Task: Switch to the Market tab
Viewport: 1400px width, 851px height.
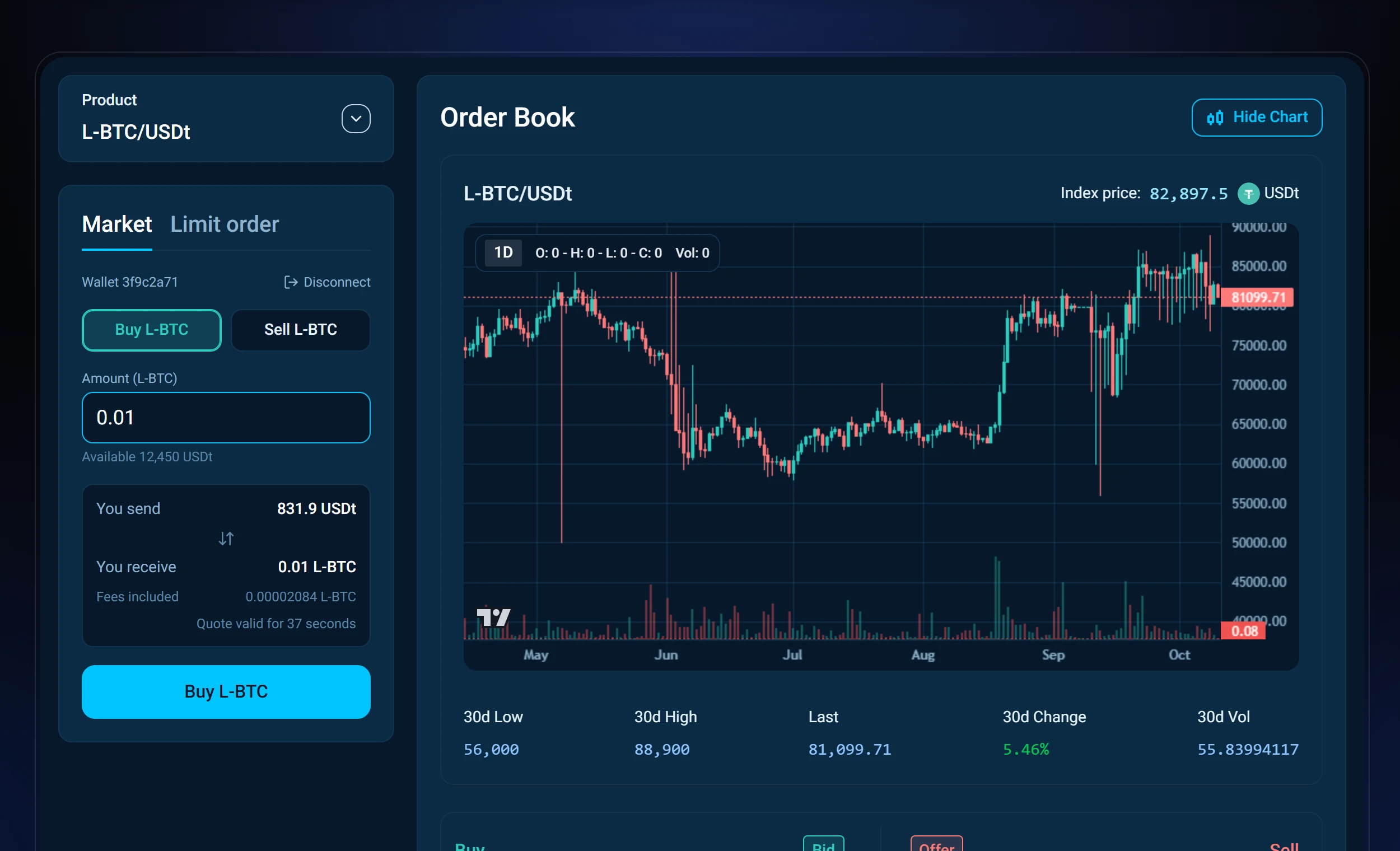Action: (x=116, y=225)
